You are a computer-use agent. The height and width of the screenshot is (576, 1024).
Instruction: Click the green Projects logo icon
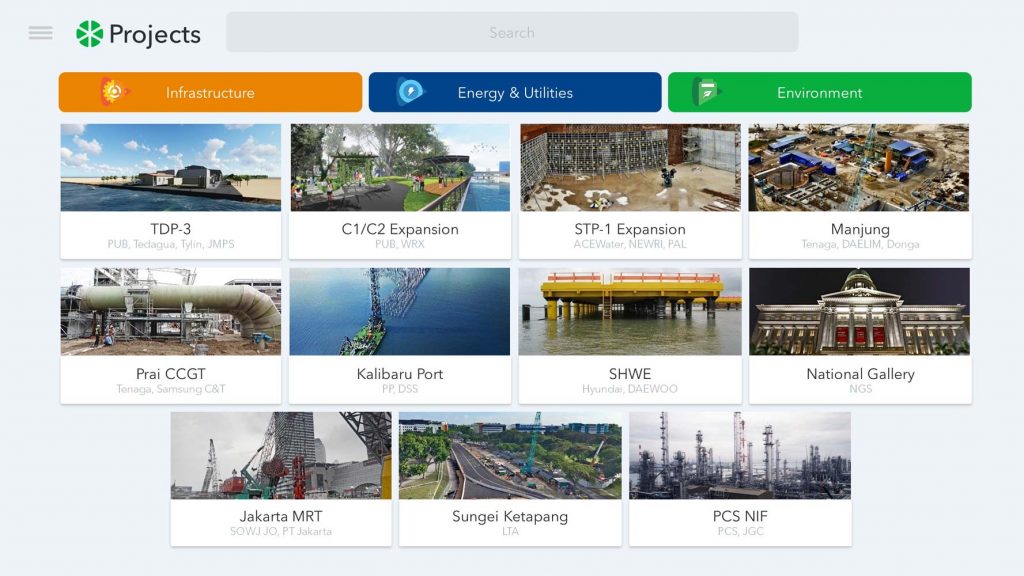coord(89,34)
